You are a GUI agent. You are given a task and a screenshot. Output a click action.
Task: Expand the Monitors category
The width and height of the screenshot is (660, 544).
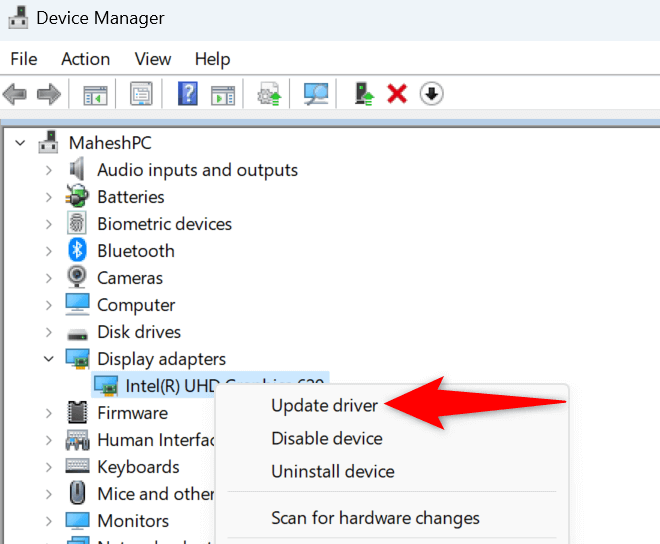coord(49,521)
